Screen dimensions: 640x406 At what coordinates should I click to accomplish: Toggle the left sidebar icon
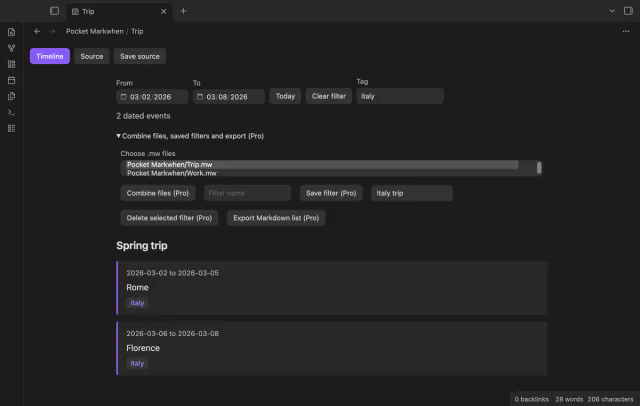pyautogui.click(x=54, y=11)
